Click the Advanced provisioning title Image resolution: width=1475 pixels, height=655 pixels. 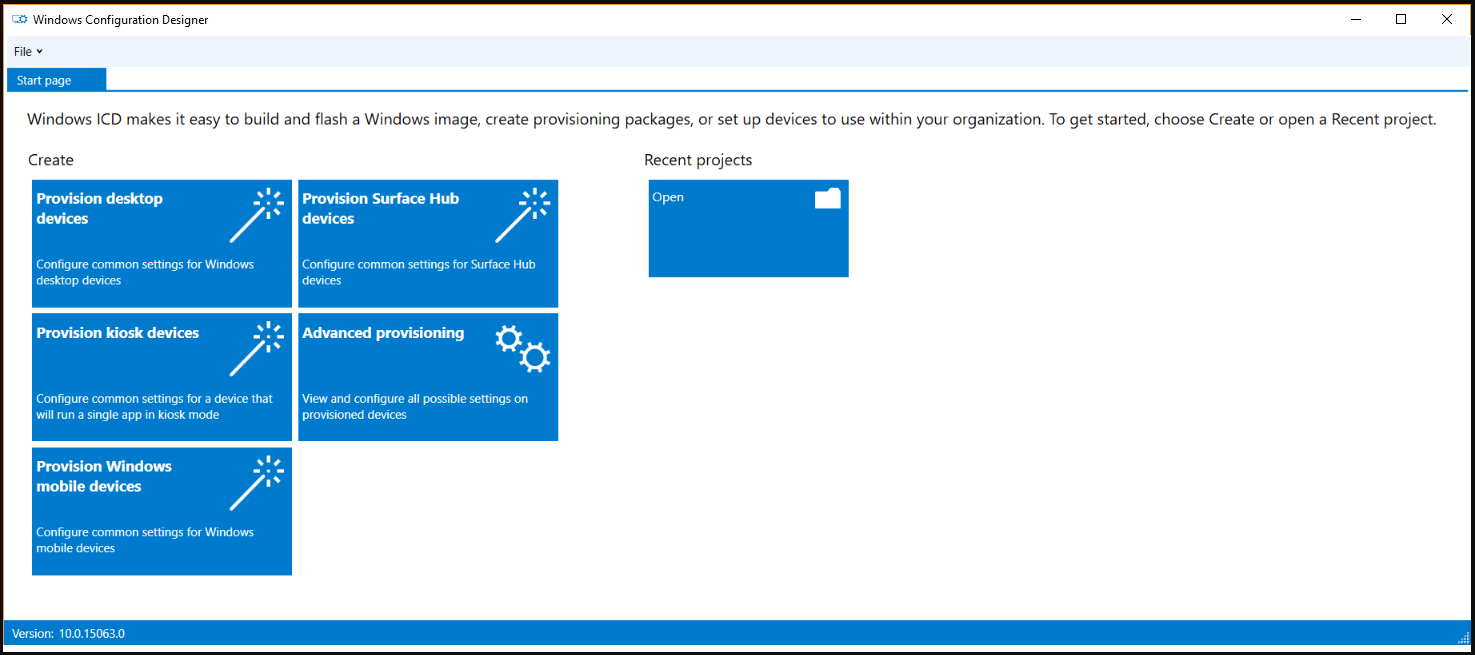(383, 333)
